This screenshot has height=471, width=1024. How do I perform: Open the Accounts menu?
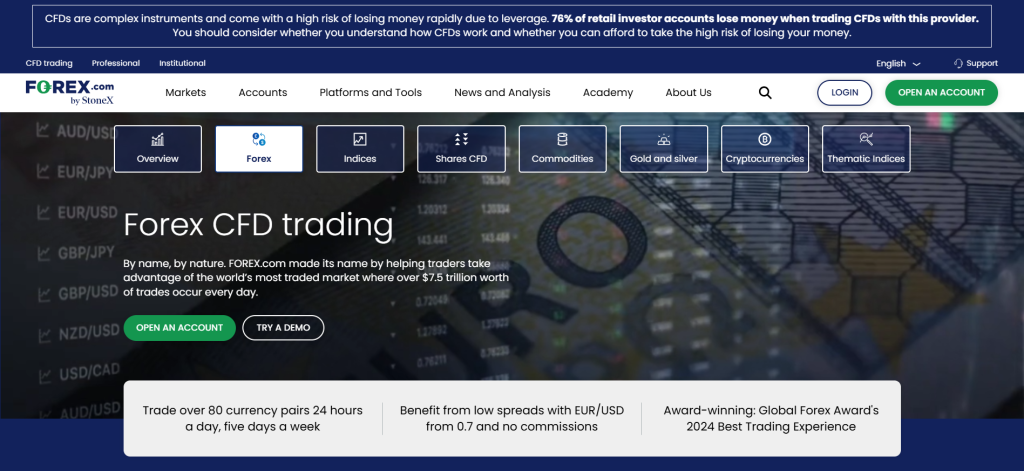[x=263, y=93]
